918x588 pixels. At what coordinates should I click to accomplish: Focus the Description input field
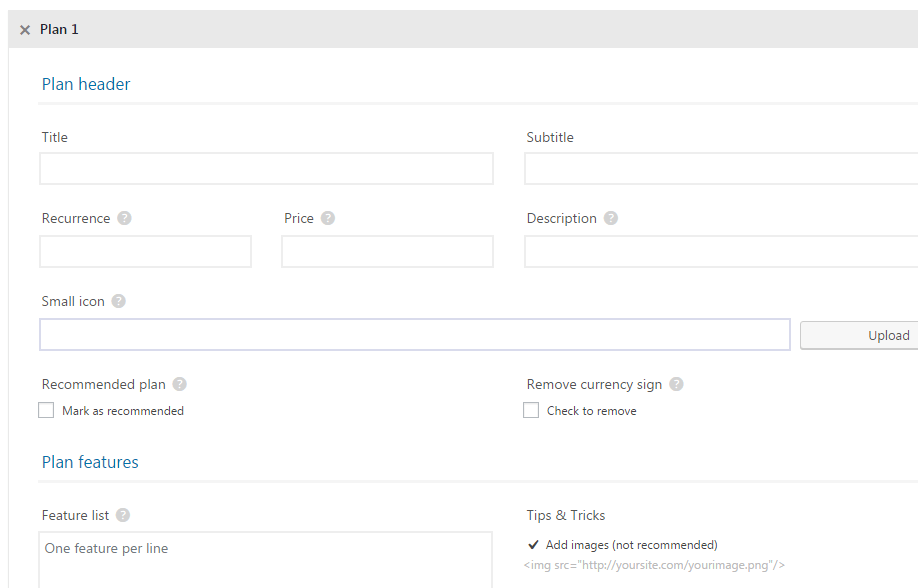[x=721, y=252]
